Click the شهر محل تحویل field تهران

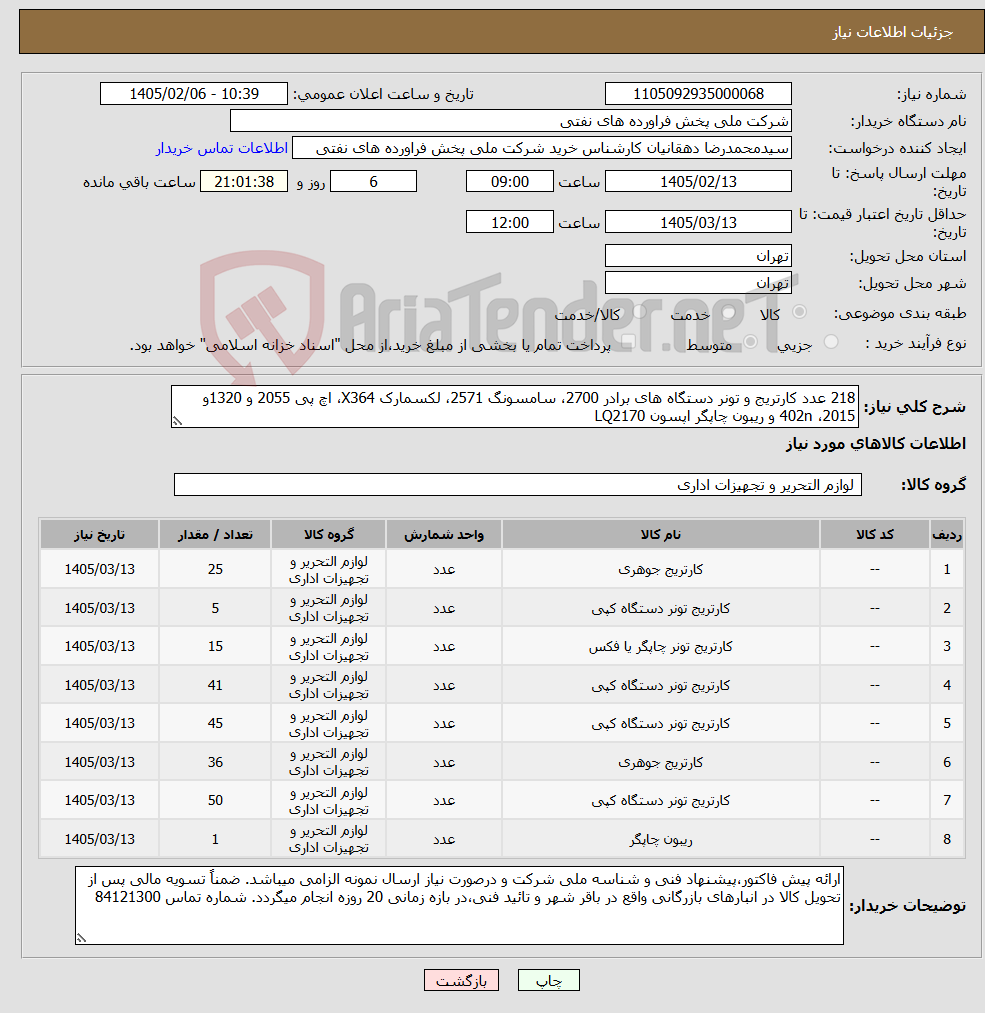click(698, 283)
